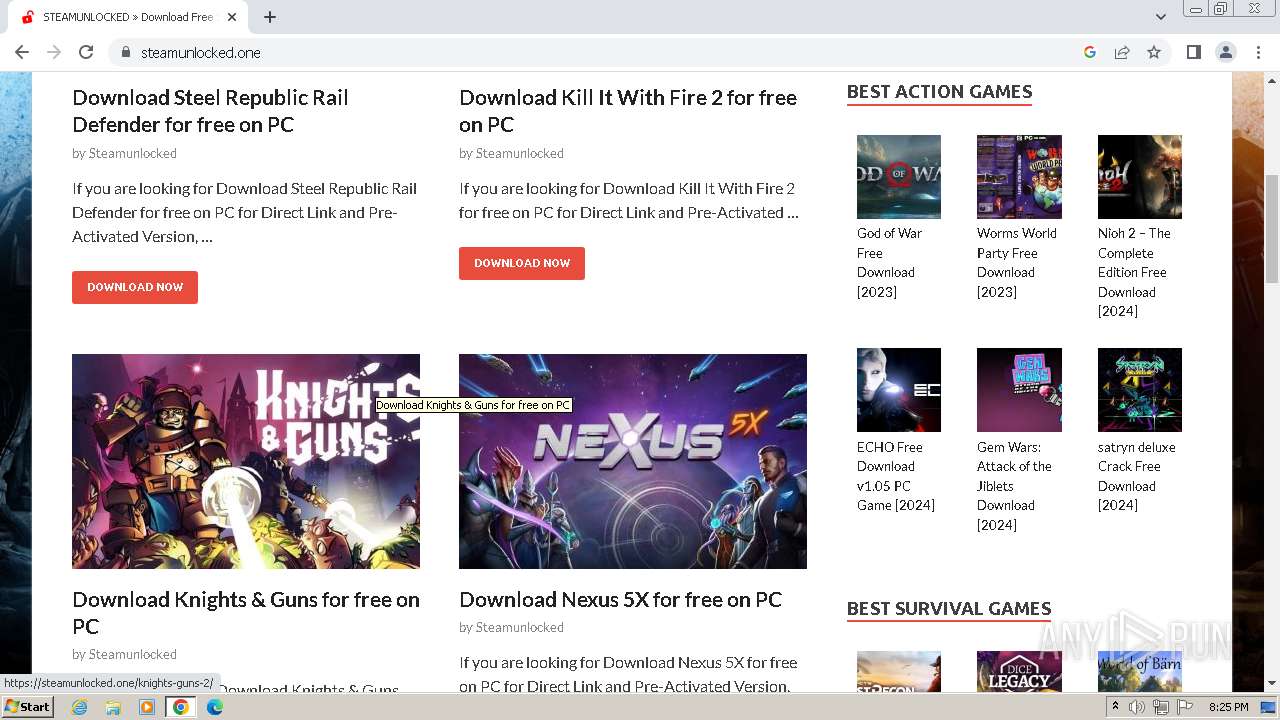Open File Explorer from taskbar
The image size is (1280, 720).
(113, 707)
